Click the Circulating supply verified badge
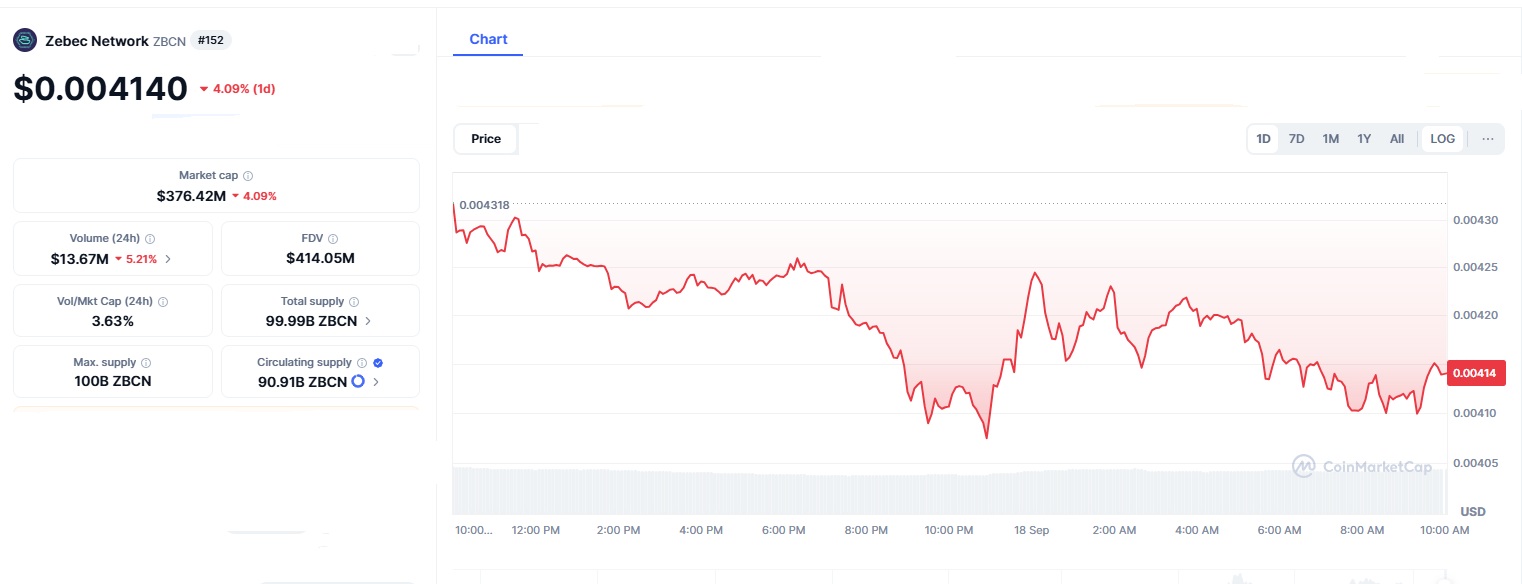 coord(378,363)
